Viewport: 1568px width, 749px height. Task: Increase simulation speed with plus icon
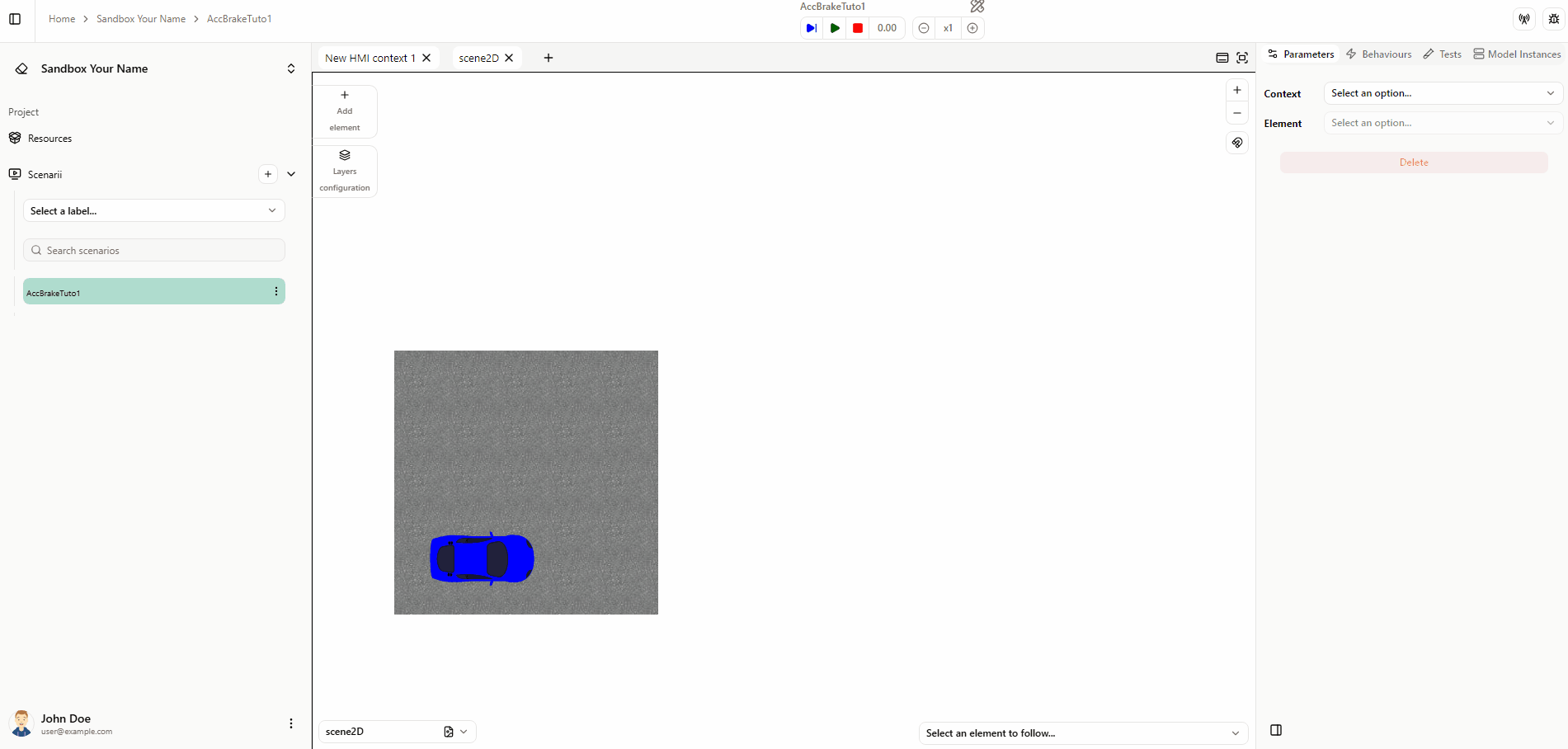[972, 28]
